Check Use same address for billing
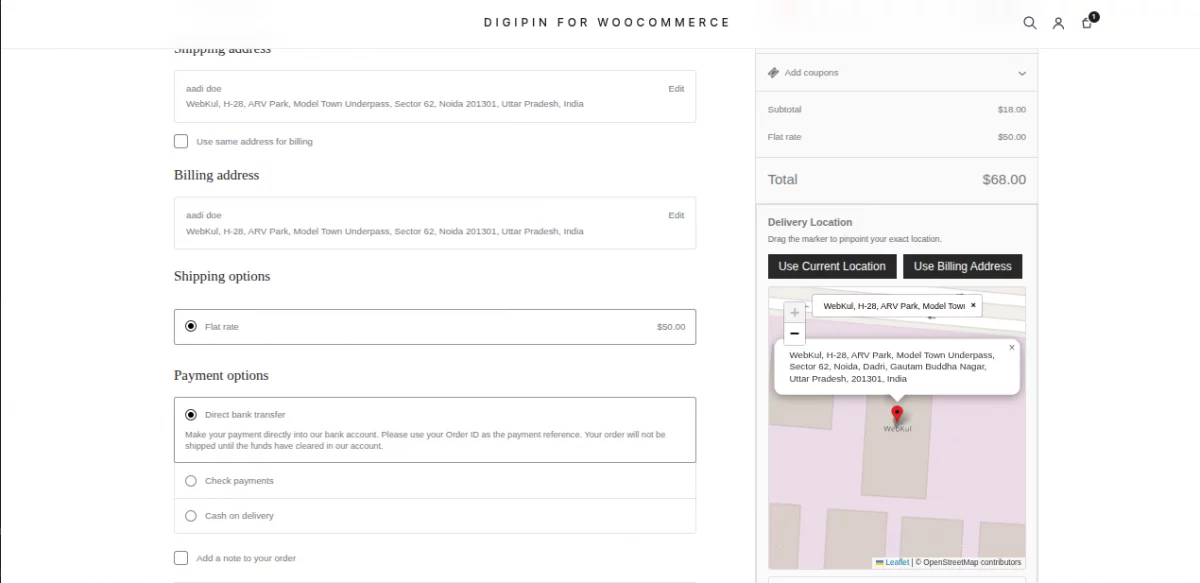The width and height of the screenshot is (1200, 583). coord(181,141)
